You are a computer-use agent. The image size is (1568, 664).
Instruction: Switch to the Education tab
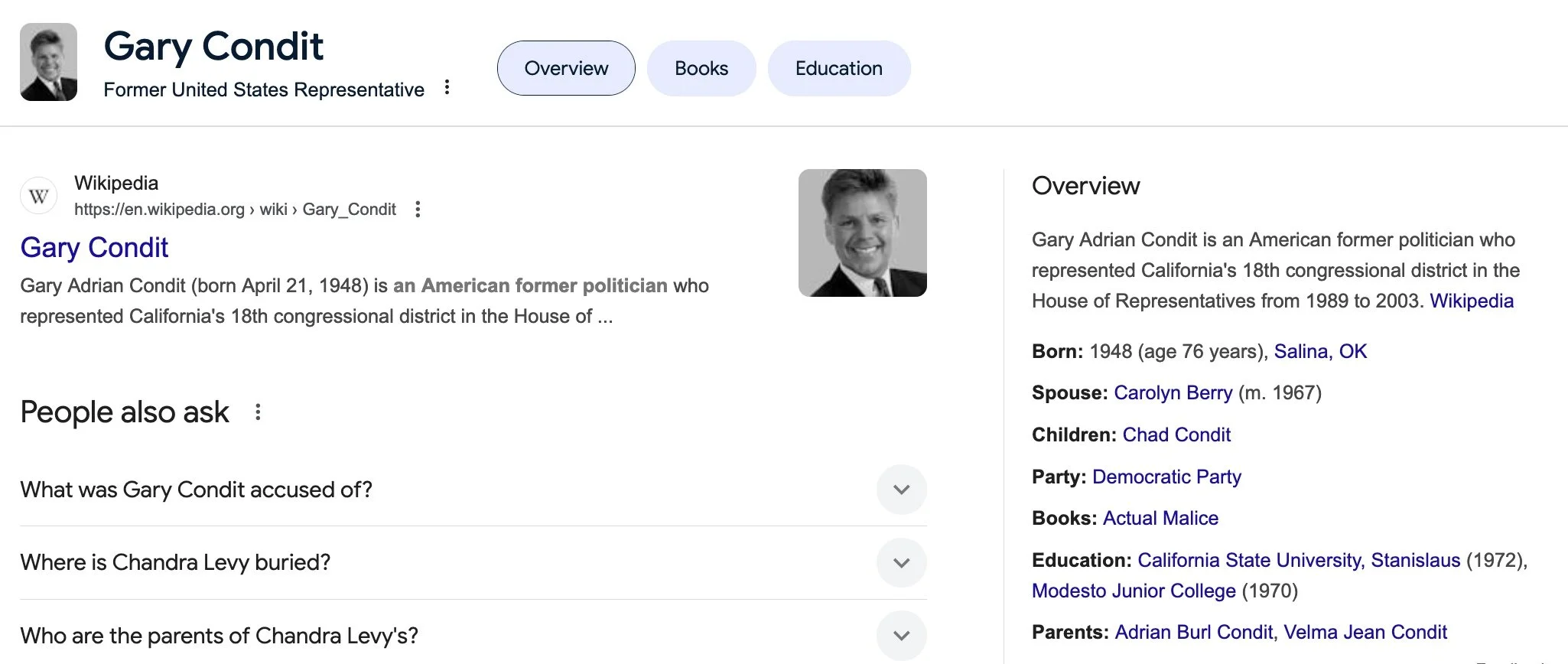pos(838,68)
